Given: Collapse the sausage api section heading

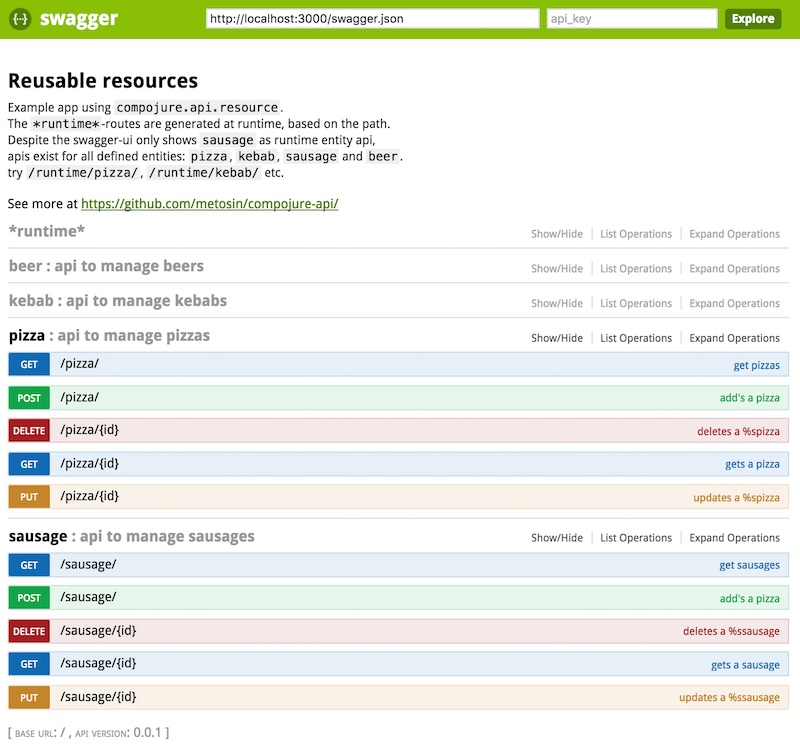Looking at the screenshot, I should (132, 536).
